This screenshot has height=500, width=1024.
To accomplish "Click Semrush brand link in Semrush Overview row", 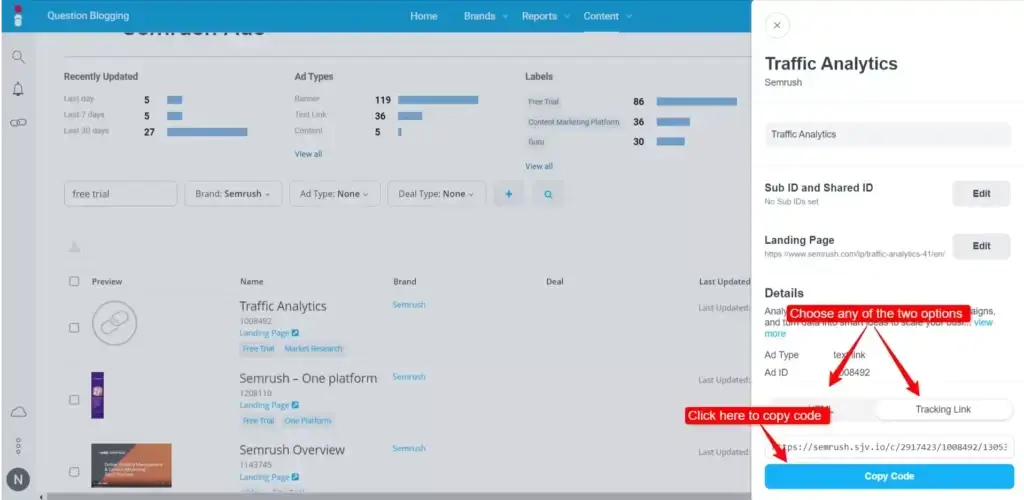I will tap(409, 448).
